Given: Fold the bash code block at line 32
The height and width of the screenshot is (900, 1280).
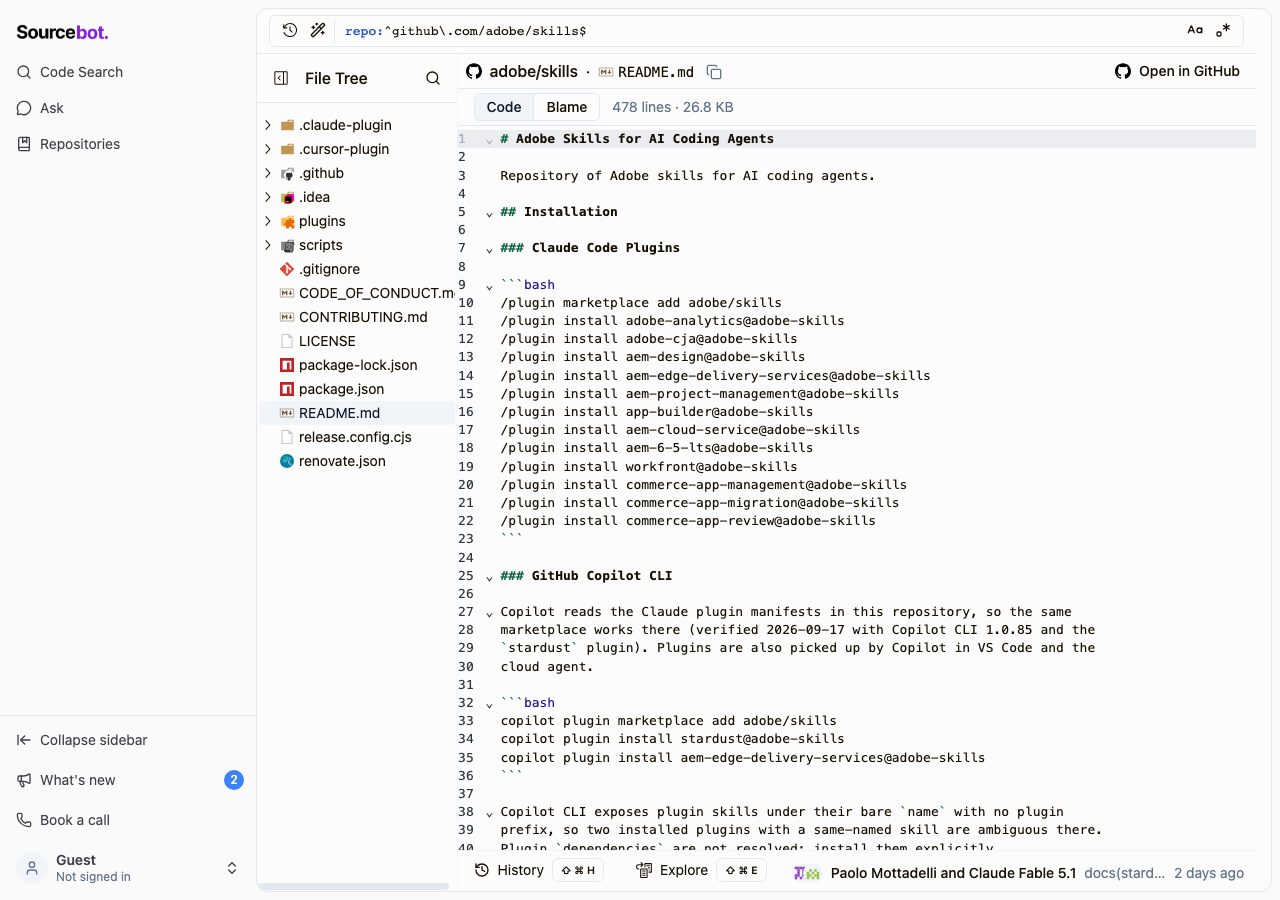Looking at the screenshot, I should tap(489, 704).
